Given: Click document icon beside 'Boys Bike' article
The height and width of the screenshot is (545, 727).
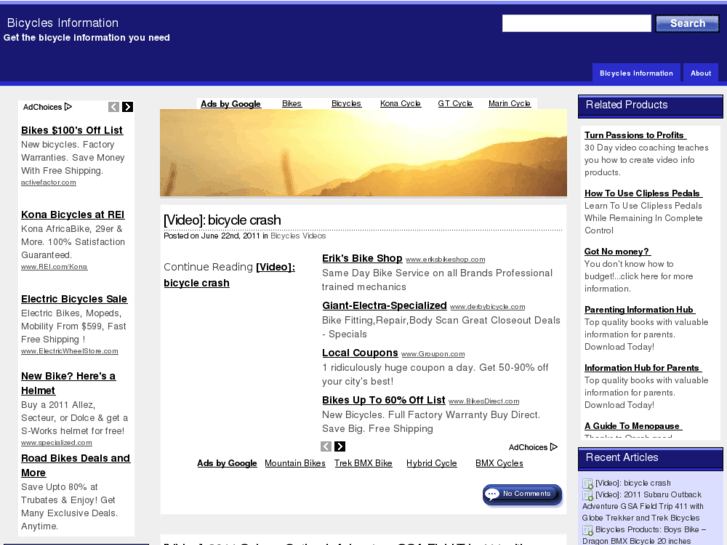Looking at the screenshot, I should pyautogui.click(x=587, y=530).
